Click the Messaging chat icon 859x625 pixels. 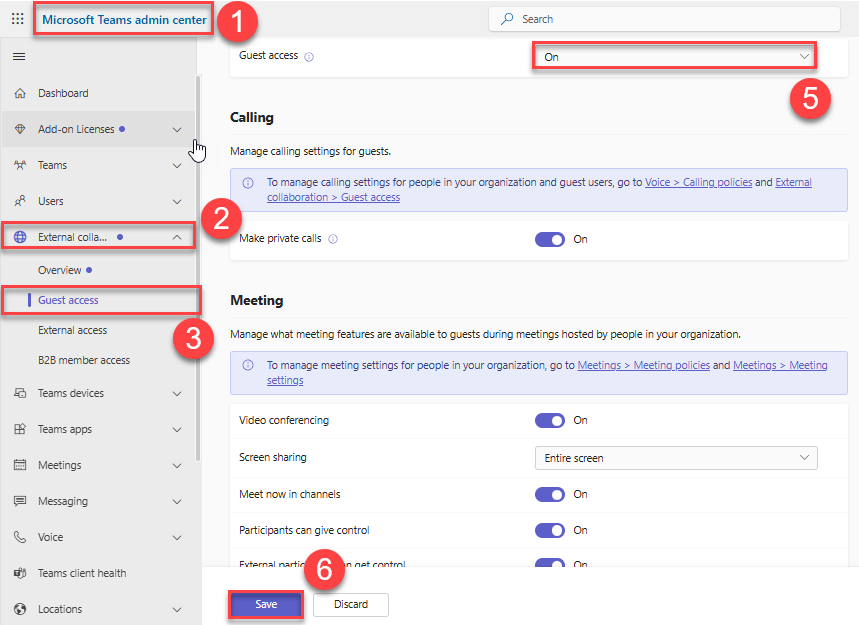(x=20, y=501)
